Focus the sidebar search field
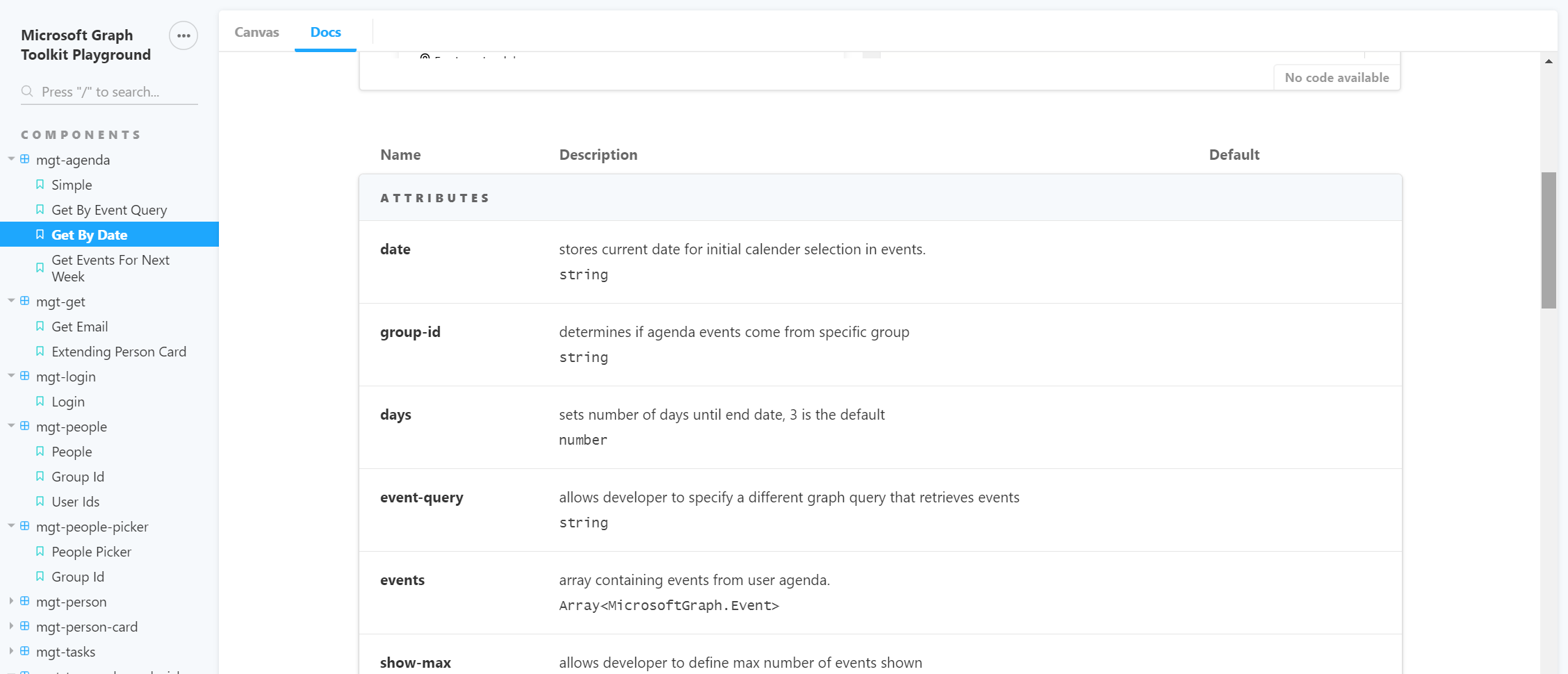Screen dimensions: 1568x674 (109, 92)
